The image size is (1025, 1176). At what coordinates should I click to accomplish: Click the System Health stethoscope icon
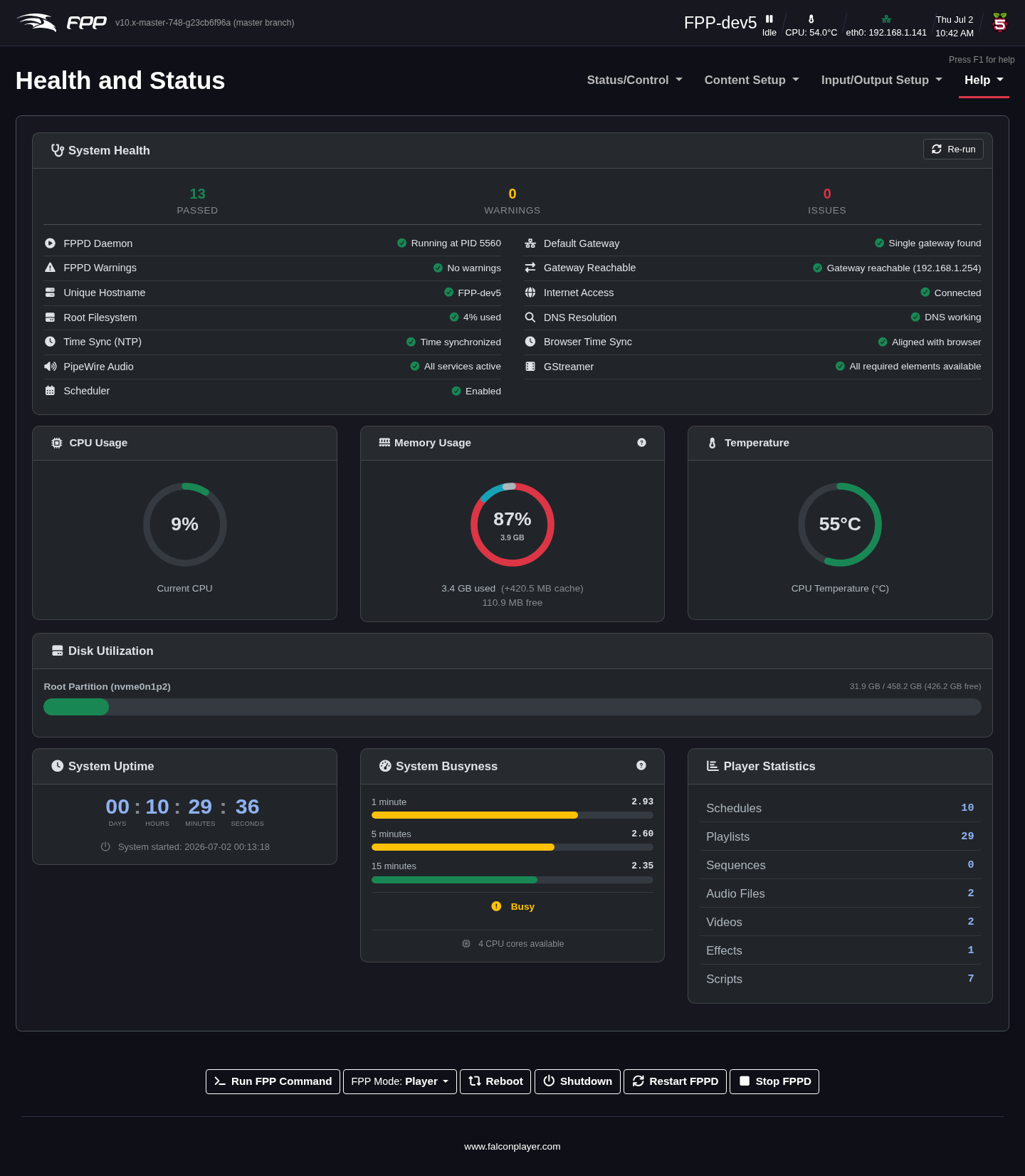pyautogui.click(x=58, y=150)
